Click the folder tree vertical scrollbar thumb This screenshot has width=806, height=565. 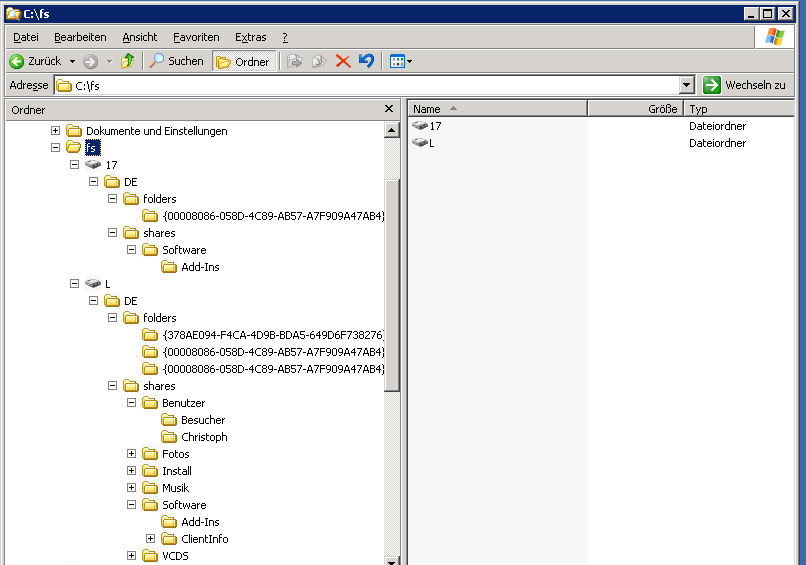tap(392, 285)
